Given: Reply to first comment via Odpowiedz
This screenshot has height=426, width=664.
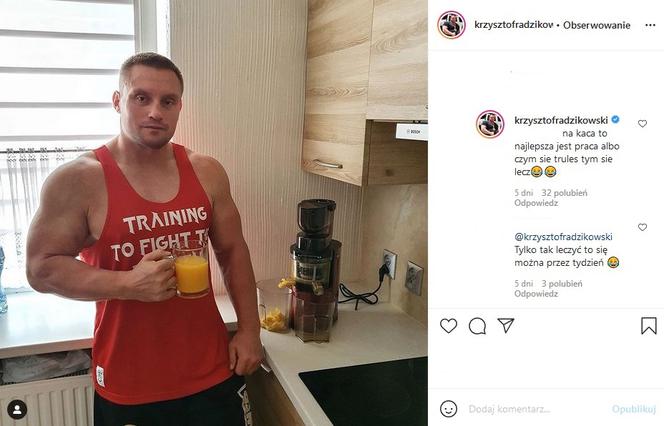Looking at the screenshot, I should click(536, 203).
